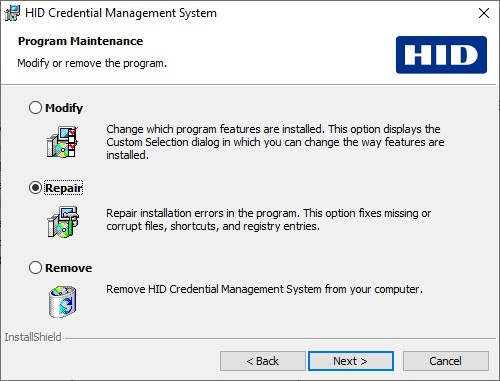Select the Repair radio button
This screenshot has height=381, width=500.
coord(35,188)
